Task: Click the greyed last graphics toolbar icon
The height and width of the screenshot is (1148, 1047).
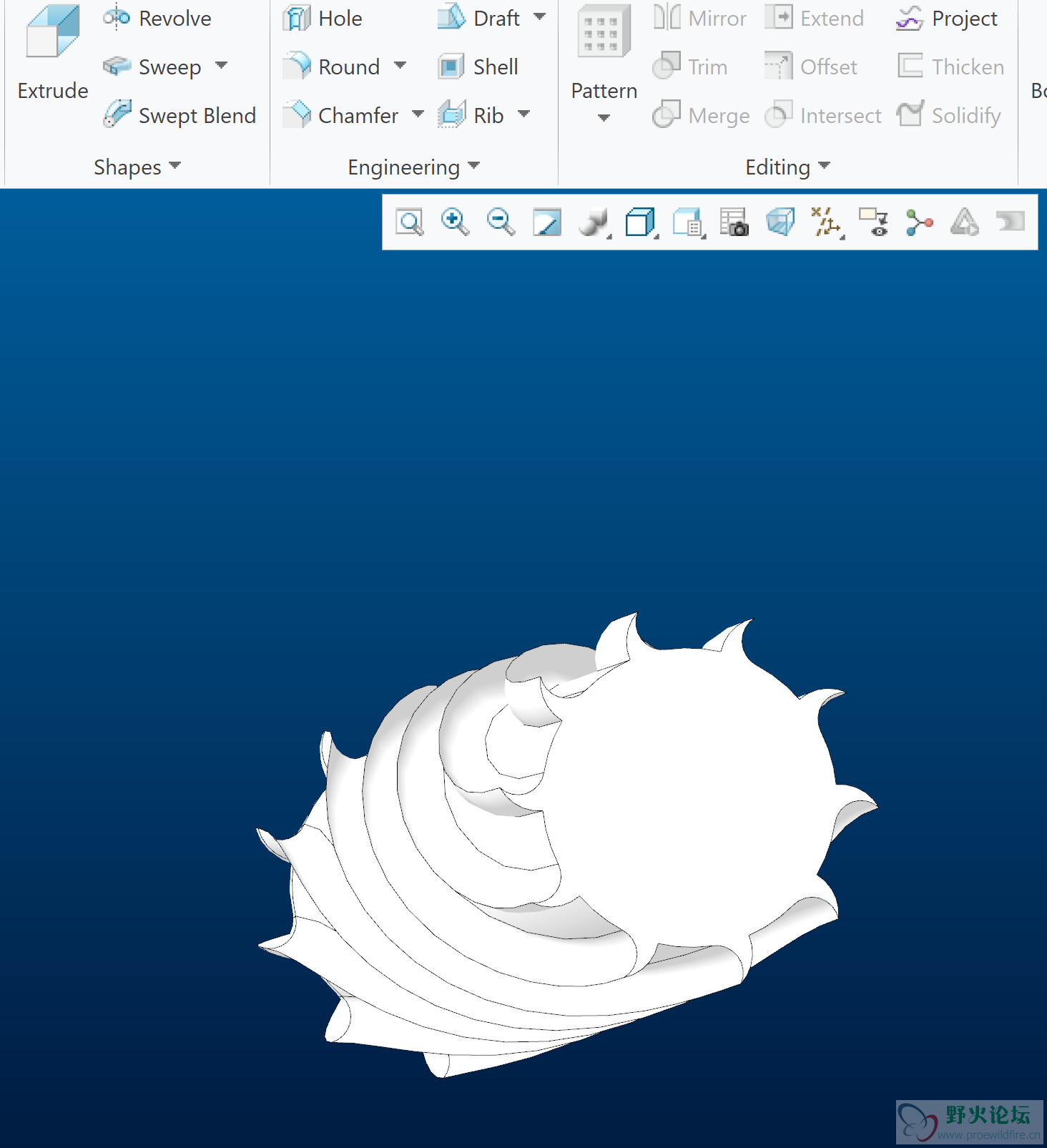Action: 1011,222
